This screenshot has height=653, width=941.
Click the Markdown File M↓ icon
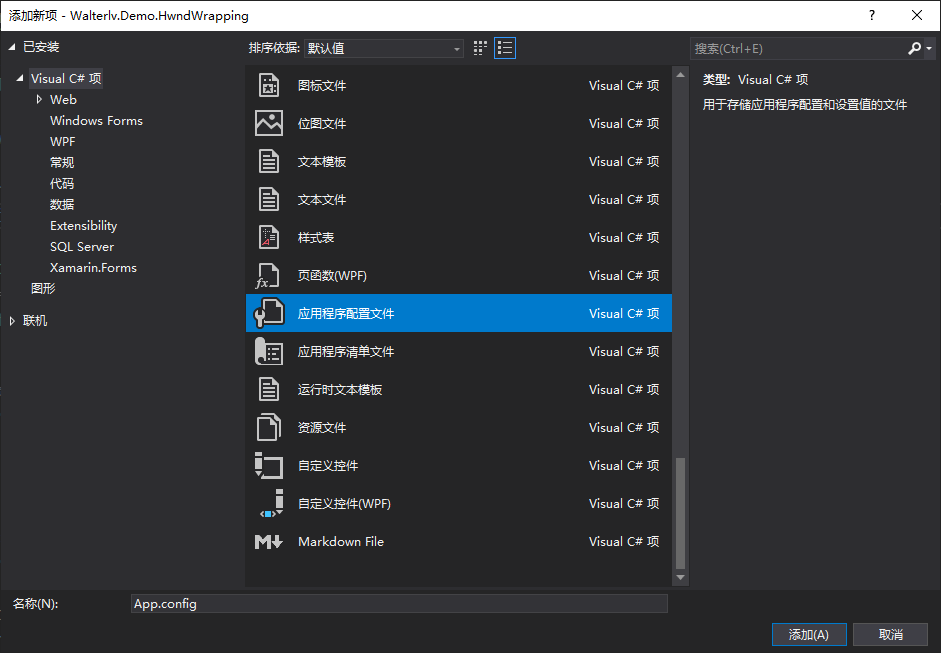268,541
